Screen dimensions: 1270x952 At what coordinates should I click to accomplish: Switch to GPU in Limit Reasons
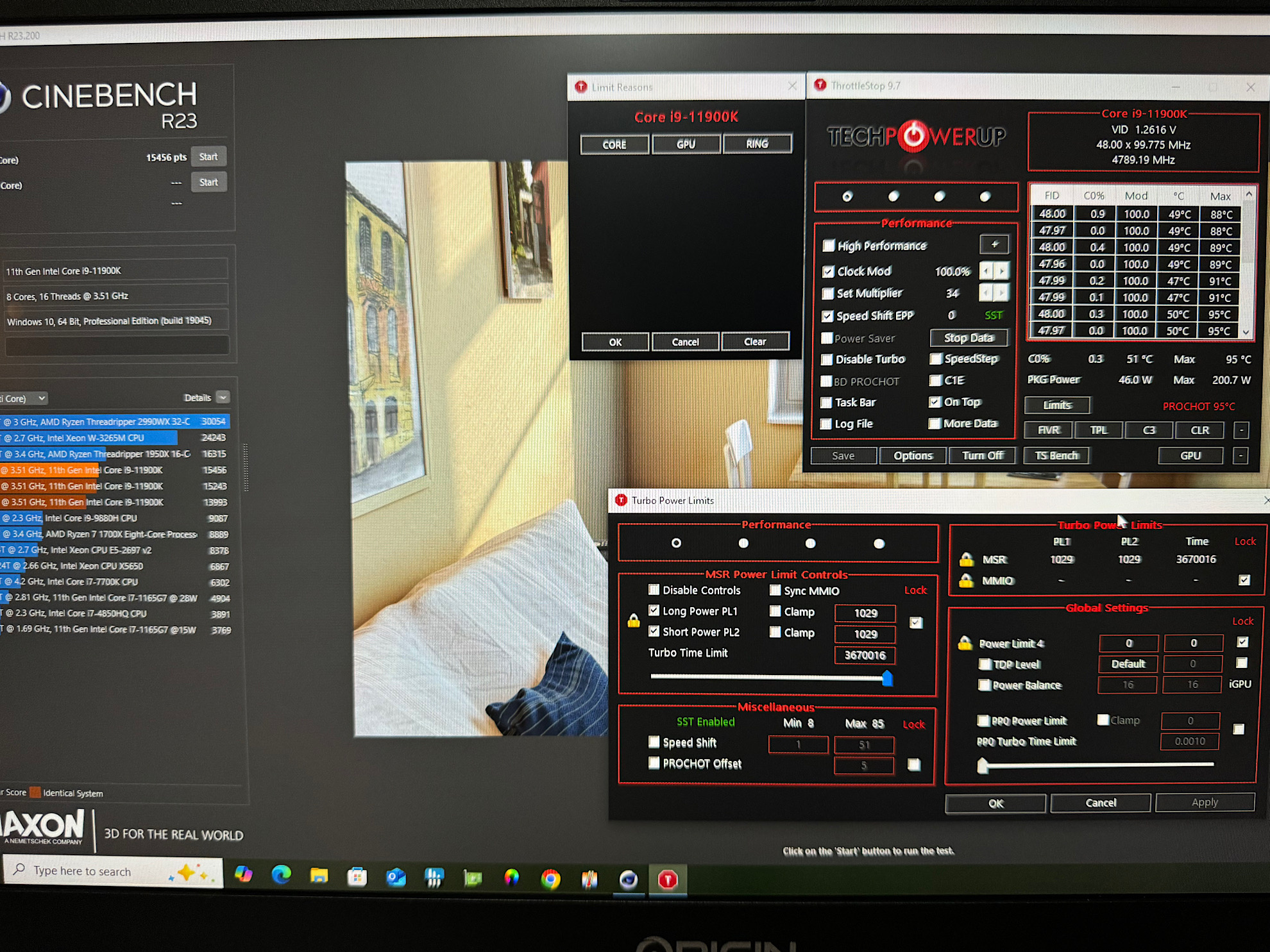[x=686, y=144]
